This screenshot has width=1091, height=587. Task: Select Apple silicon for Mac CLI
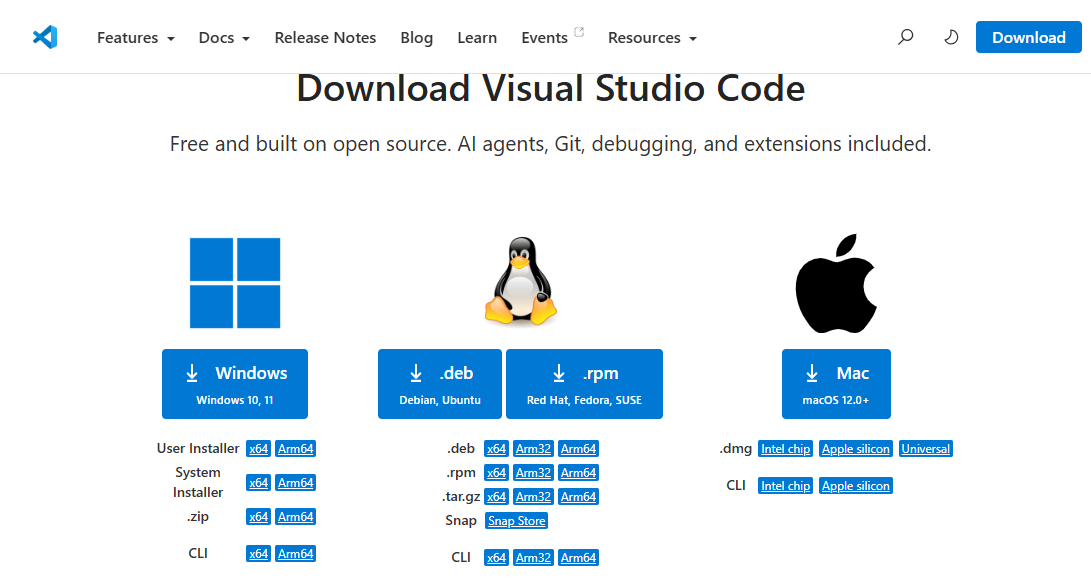[856, 485]
